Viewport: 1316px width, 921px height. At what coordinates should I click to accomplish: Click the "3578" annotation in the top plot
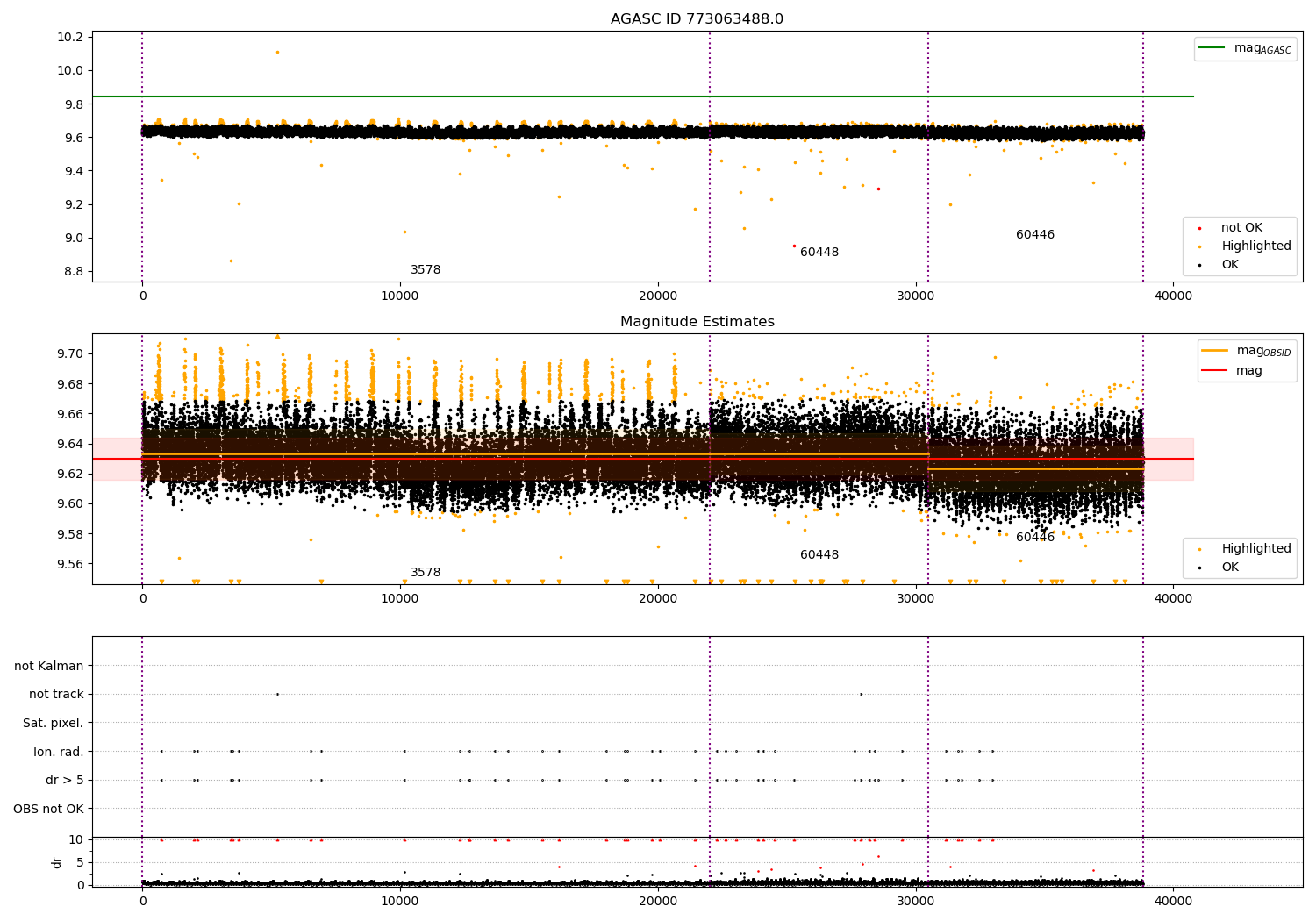pos(426,270)
